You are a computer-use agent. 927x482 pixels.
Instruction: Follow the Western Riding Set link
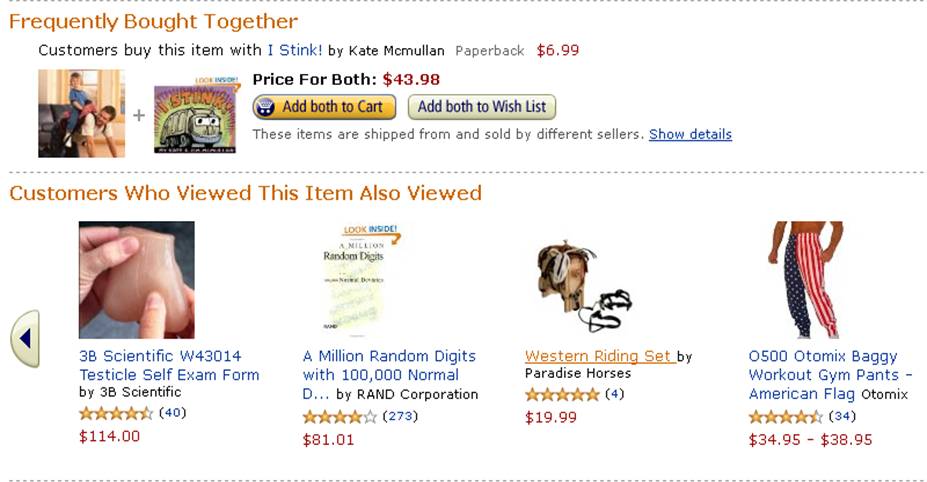[x=599, y=356]
